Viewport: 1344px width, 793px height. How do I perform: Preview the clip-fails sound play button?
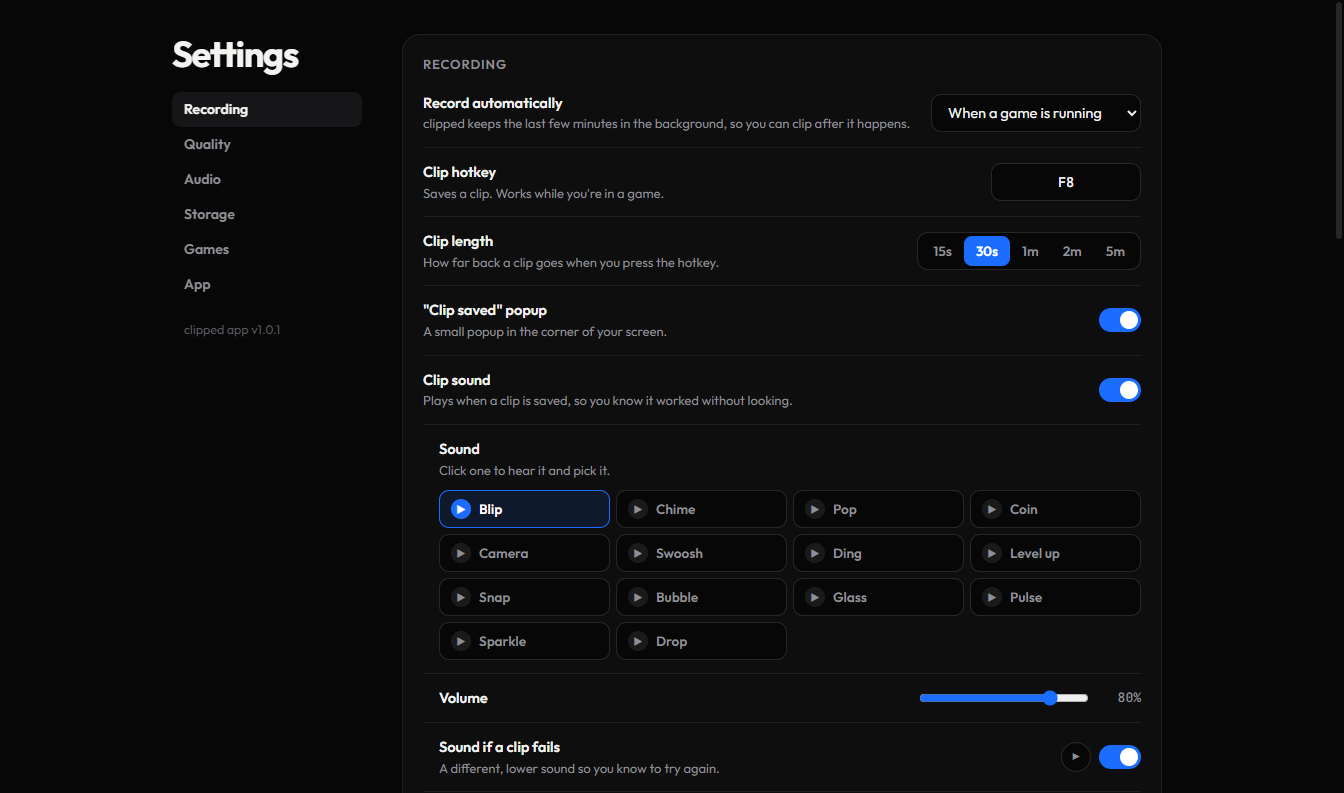tap(1076, 757)
